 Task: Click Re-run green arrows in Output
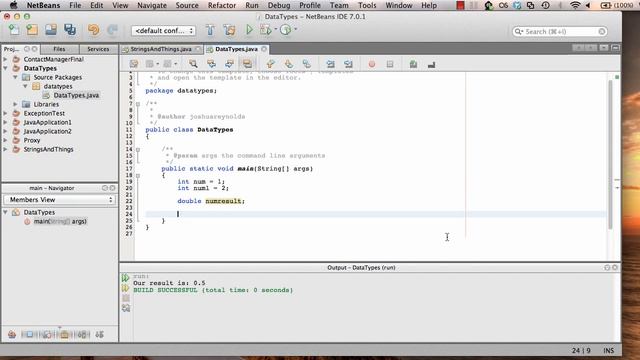coord(125,278)
